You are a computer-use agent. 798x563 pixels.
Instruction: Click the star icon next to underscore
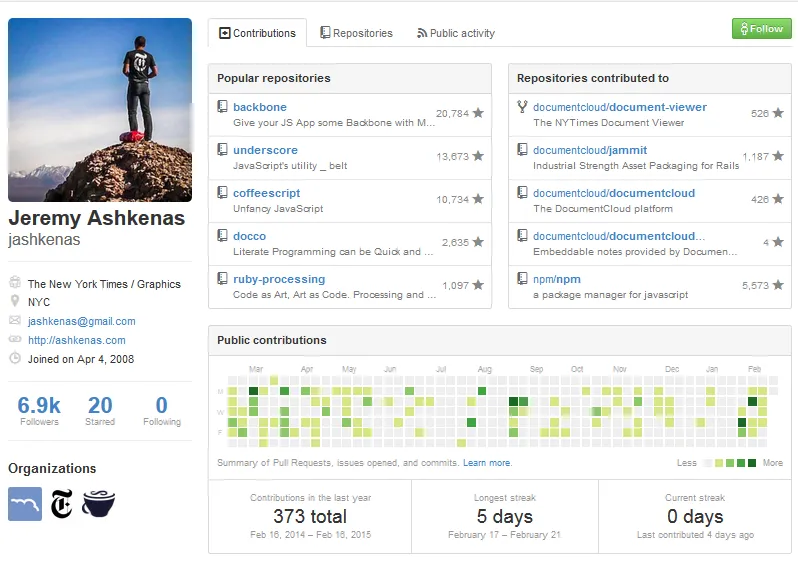[x=478, y=156]
